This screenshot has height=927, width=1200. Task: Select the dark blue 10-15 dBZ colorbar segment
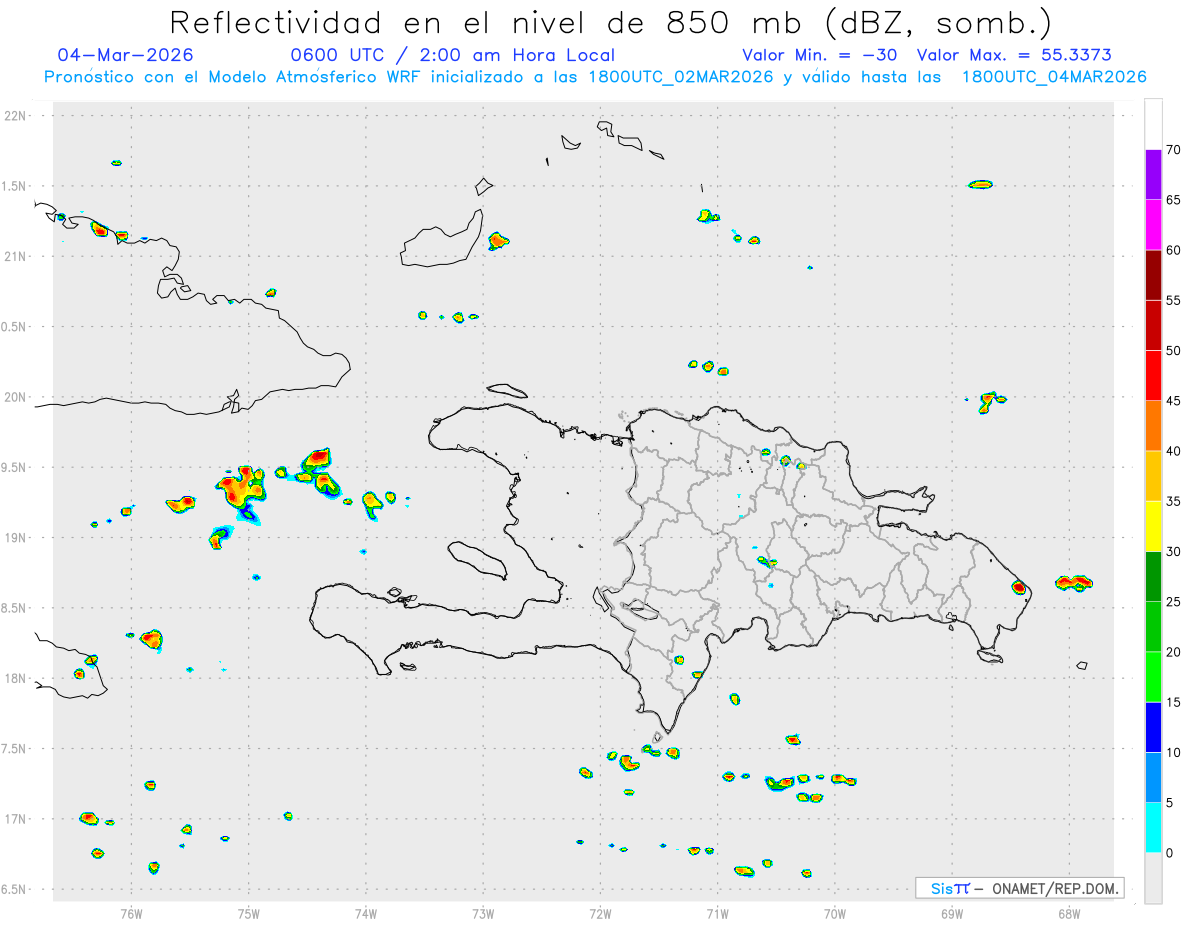[x=1153, y=727]
